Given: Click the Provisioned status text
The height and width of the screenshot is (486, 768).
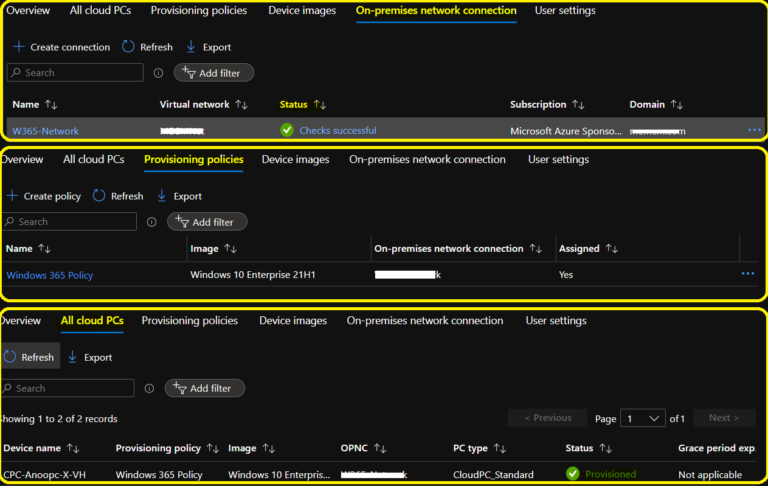Looking at the screenshot, I should point(610,474).
